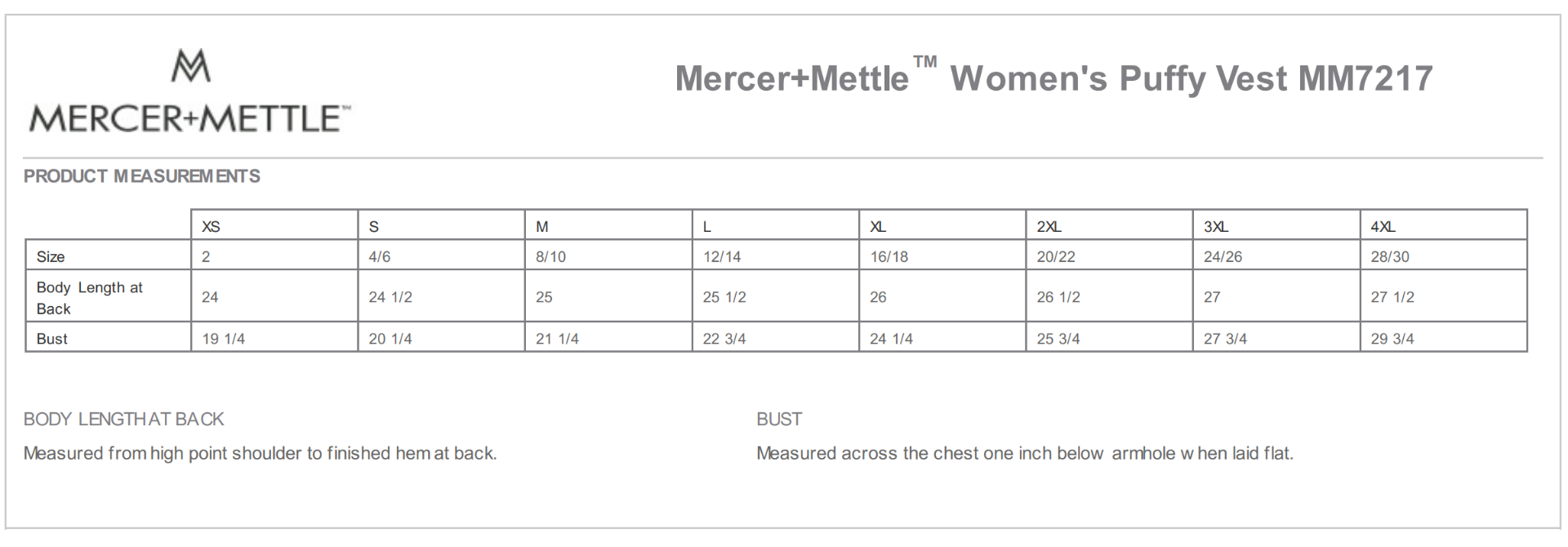Select the 19 1/4 bust cell
1568x547 pixels.
tap(223, 339)
